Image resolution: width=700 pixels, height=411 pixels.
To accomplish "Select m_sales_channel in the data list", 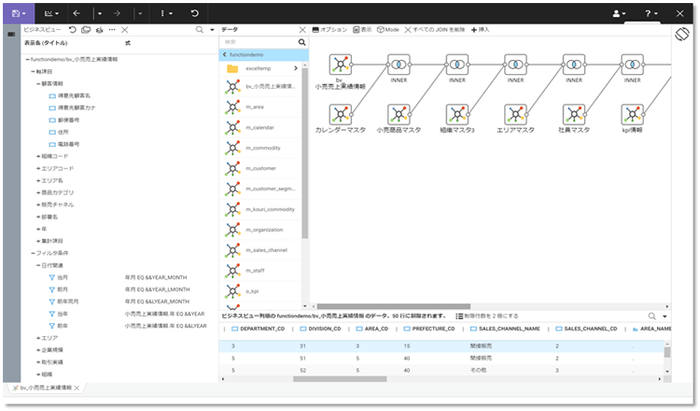I will pos(261,250).
